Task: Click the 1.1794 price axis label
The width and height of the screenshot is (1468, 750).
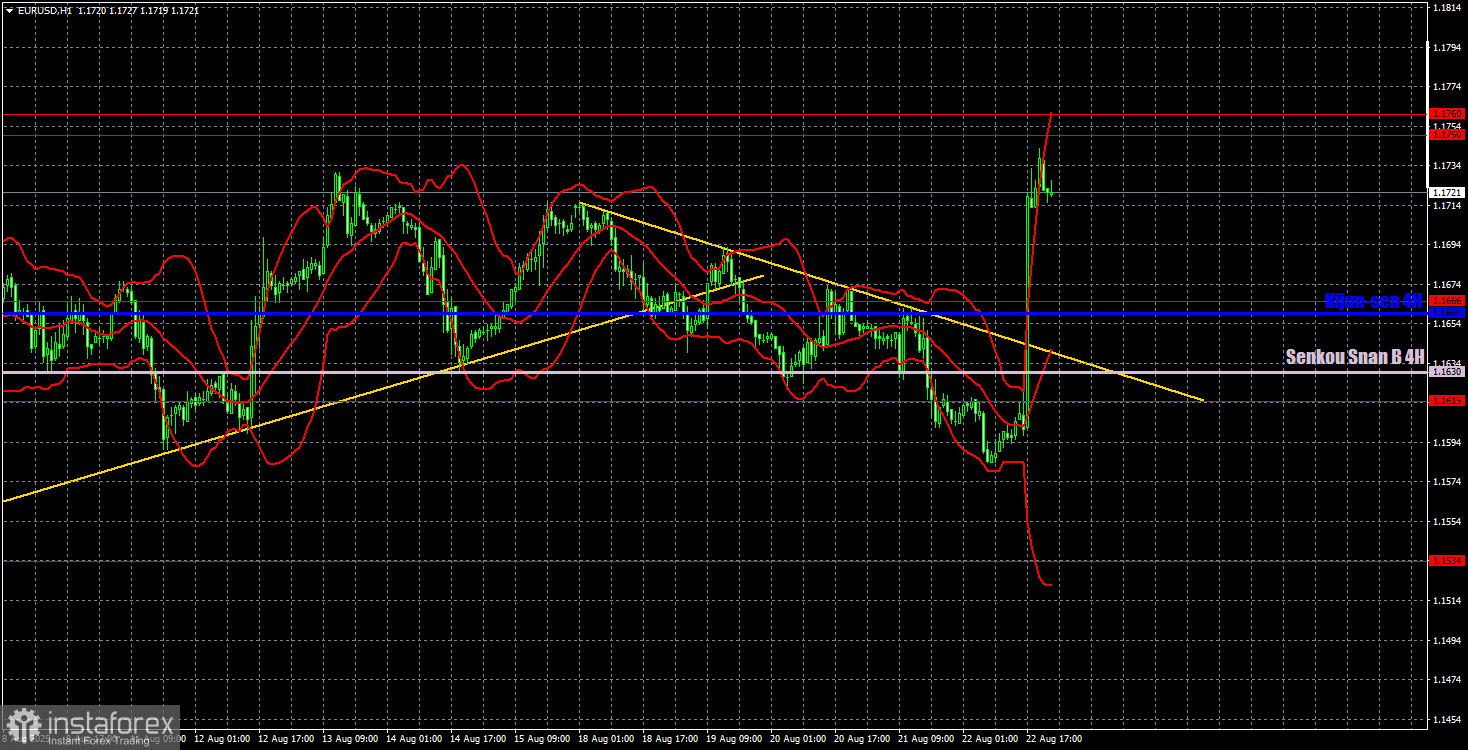Action: coord(1448,47)
